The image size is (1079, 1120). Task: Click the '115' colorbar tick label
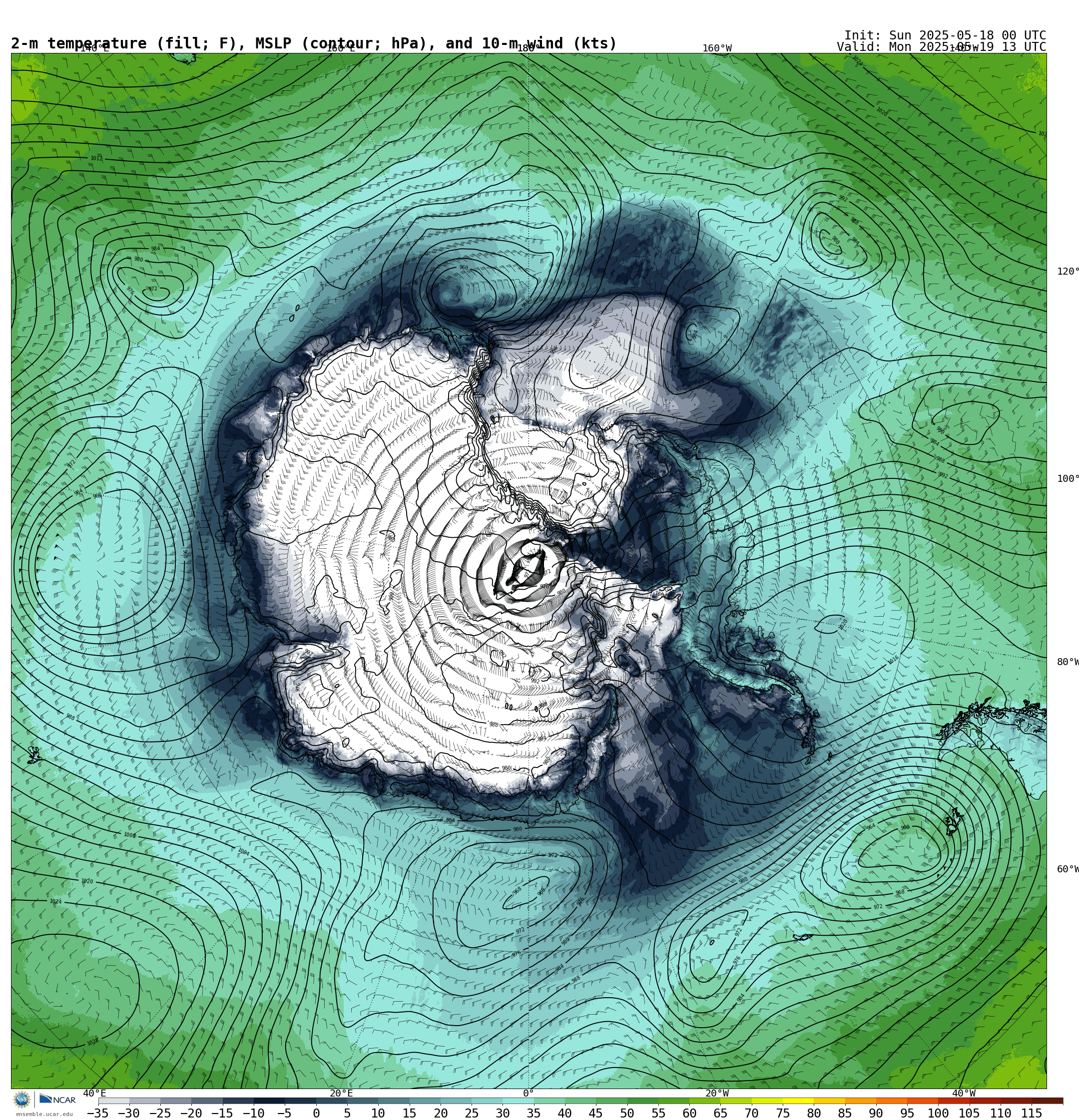point(1032,1113)
